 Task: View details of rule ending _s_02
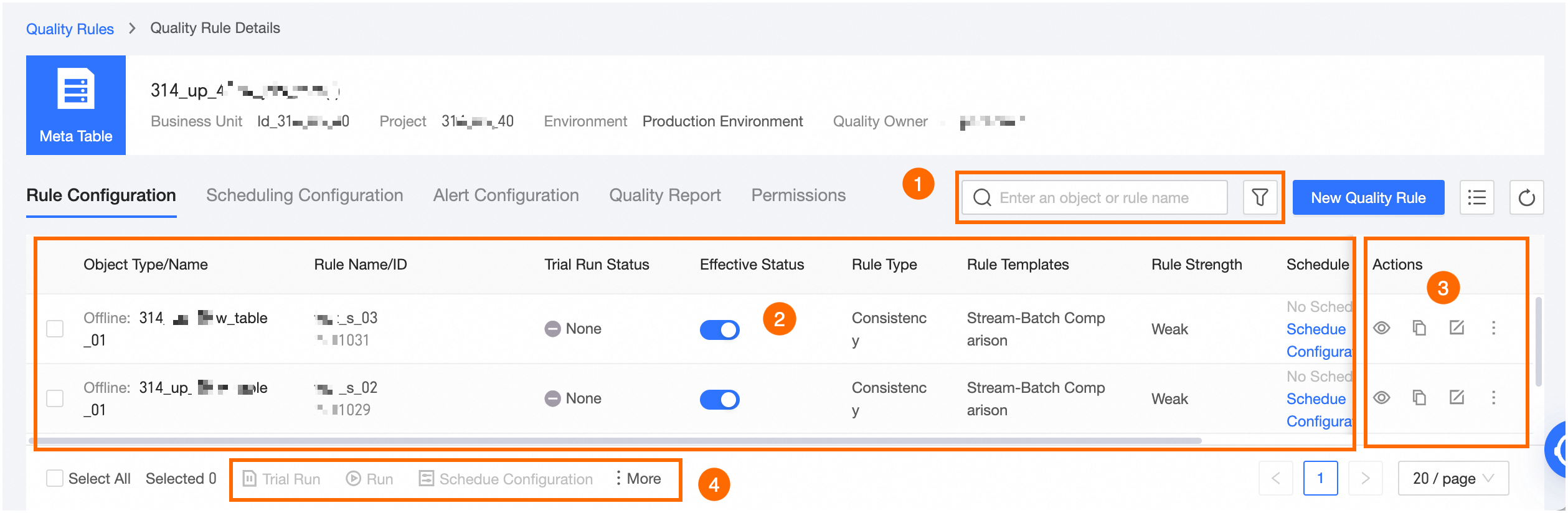pyautogui.click(x=1381, y=398)
